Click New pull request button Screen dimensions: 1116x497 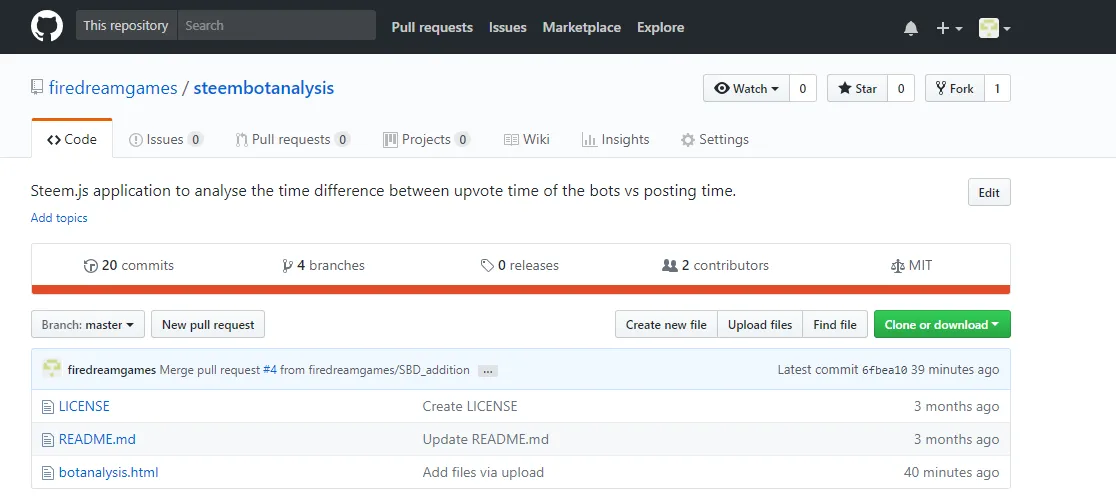208,324
